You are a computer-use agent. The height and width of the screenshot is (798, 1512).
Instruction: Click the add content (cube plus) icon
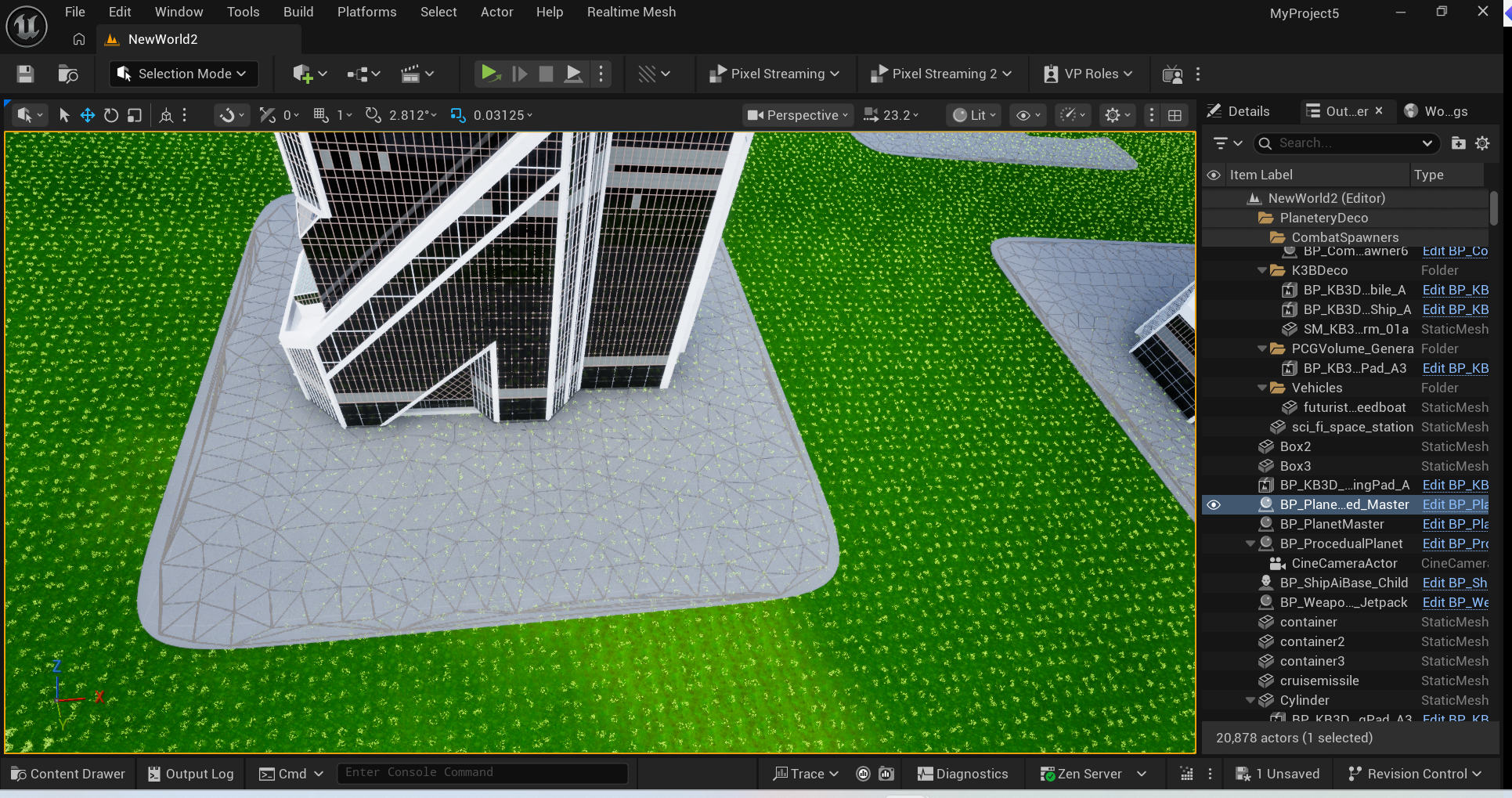pos(303,74)
